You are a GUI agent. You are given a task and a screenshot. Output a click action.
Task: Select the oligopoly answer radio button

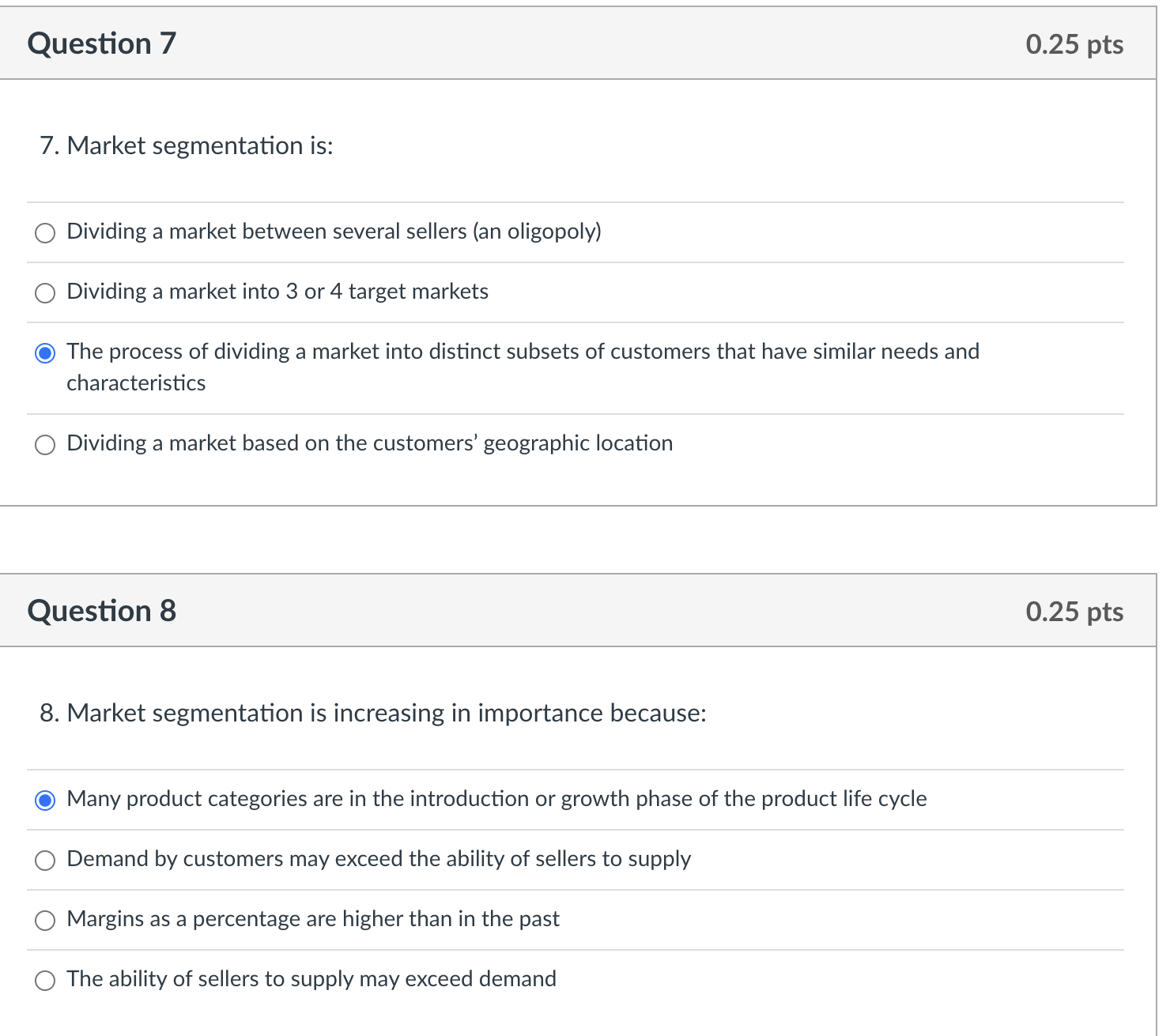coord(46,233)
